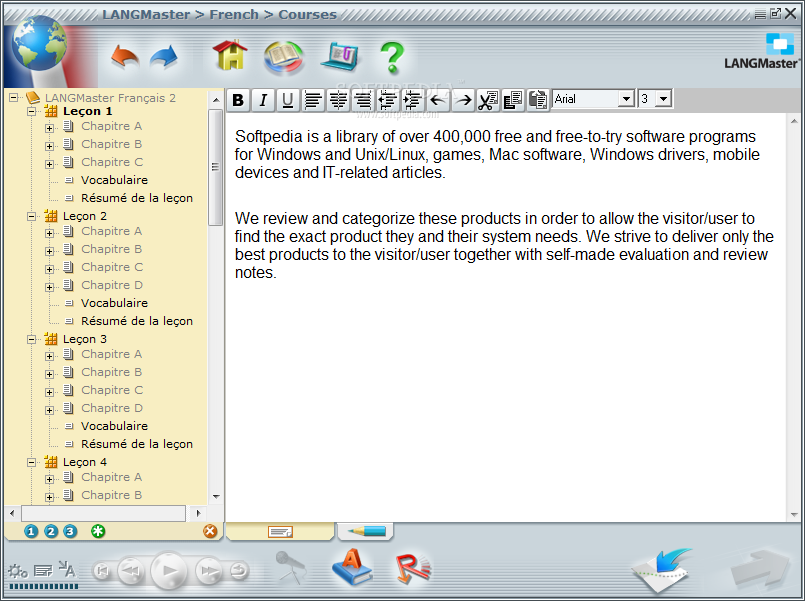The width and height of the screenshot is (805, 601).
Task: Increase paragraph indent
Action: tap(413, 100)
